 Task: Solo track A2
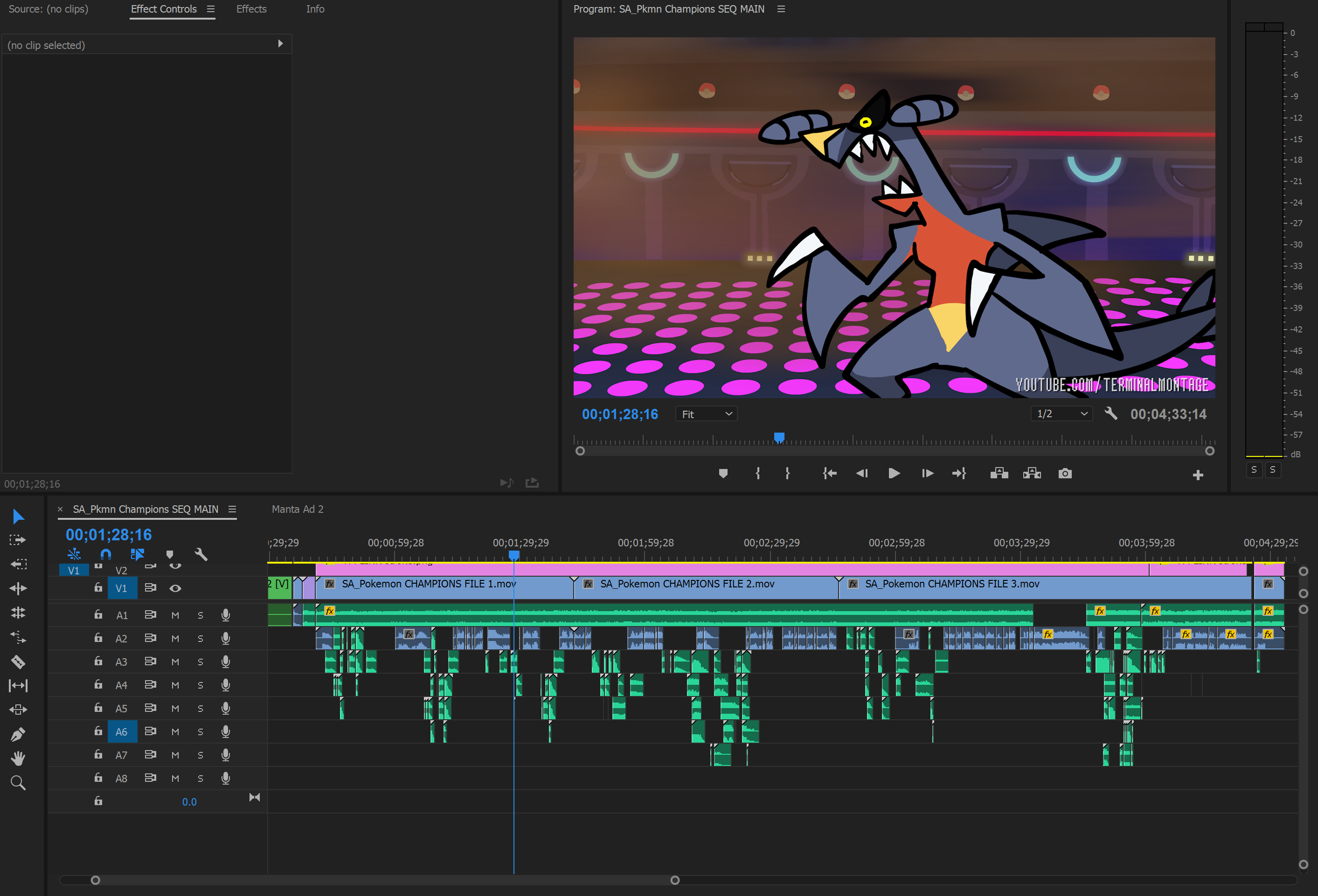200,639
